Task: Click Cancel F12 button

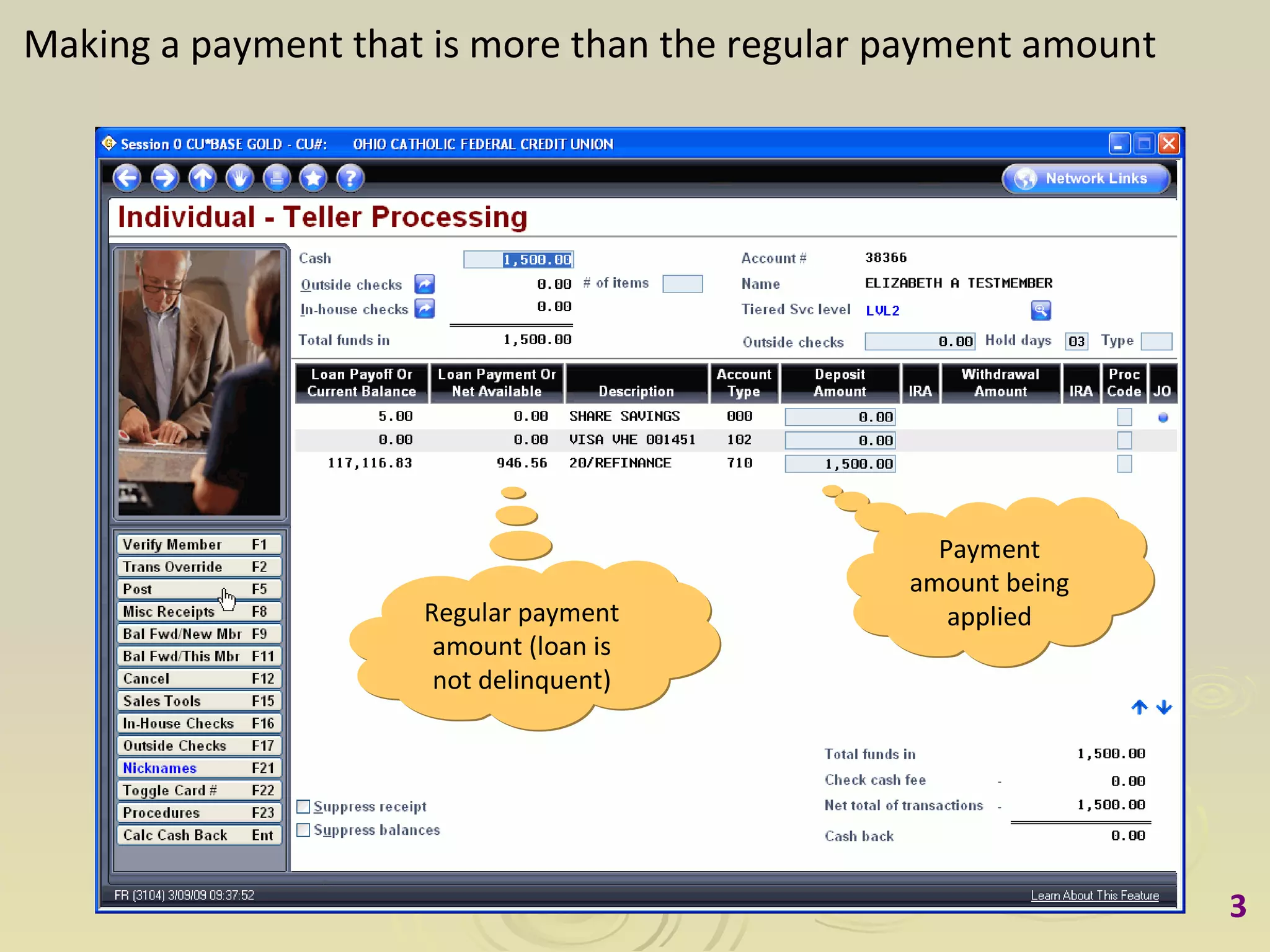Action: point(199,678)
